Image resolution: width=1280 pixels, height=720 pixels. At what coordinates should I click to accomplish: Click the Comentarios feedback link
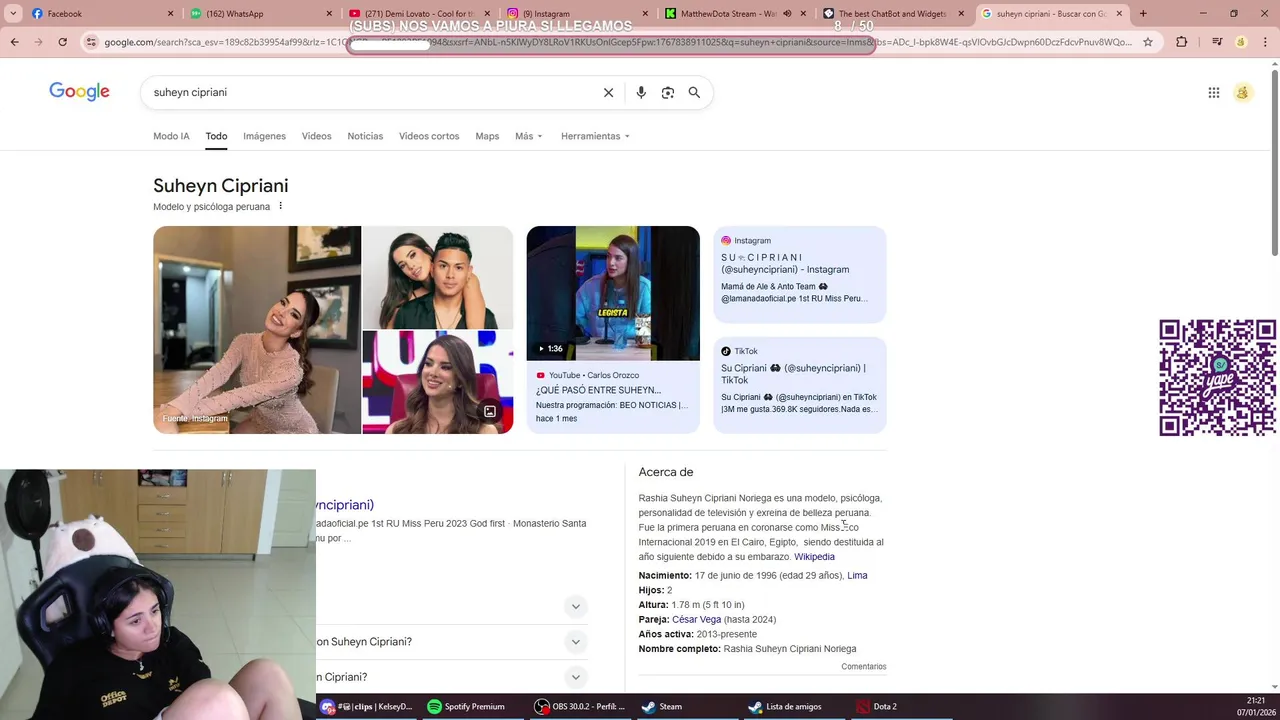pyautogui.click(x=863, y=666)
